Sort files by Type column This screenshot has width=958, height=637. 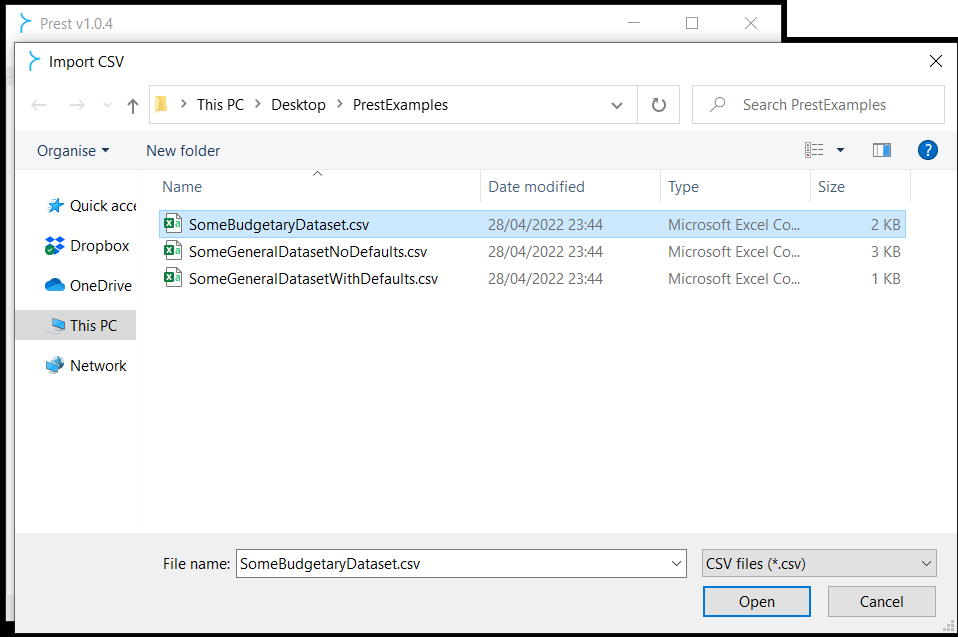tap(736, 187)
